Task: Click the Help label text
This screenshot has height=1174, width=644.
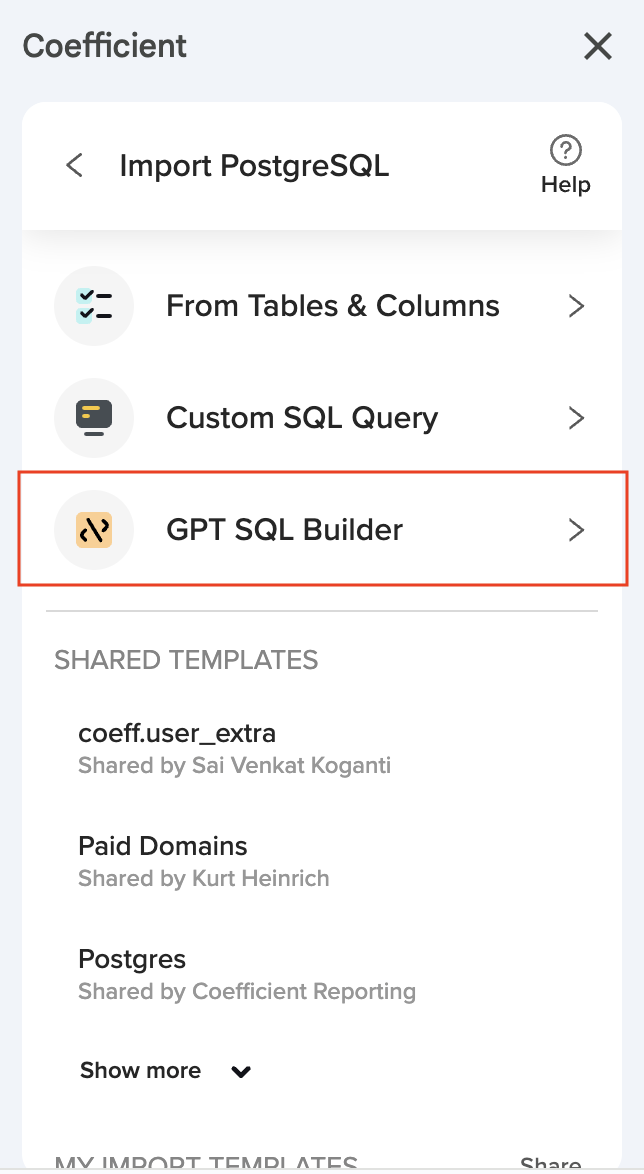Action: (566, 185)
